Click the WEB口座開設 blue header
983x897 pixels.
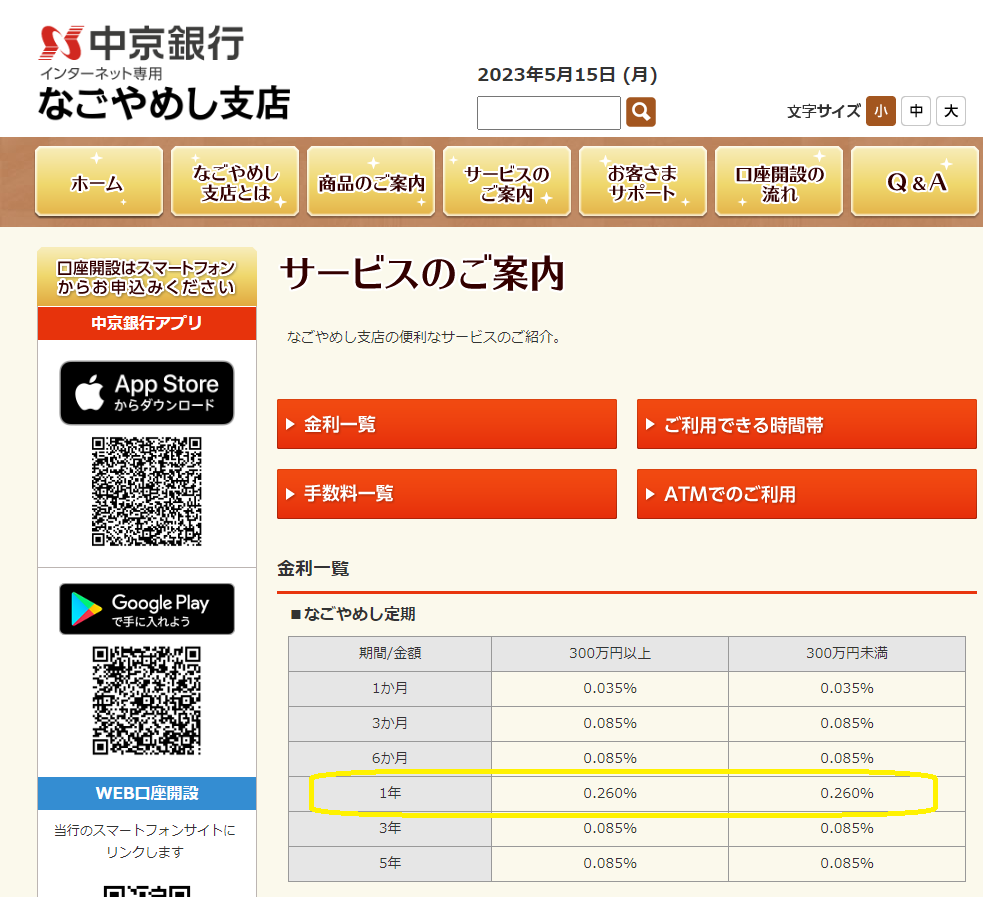(147, 794)
